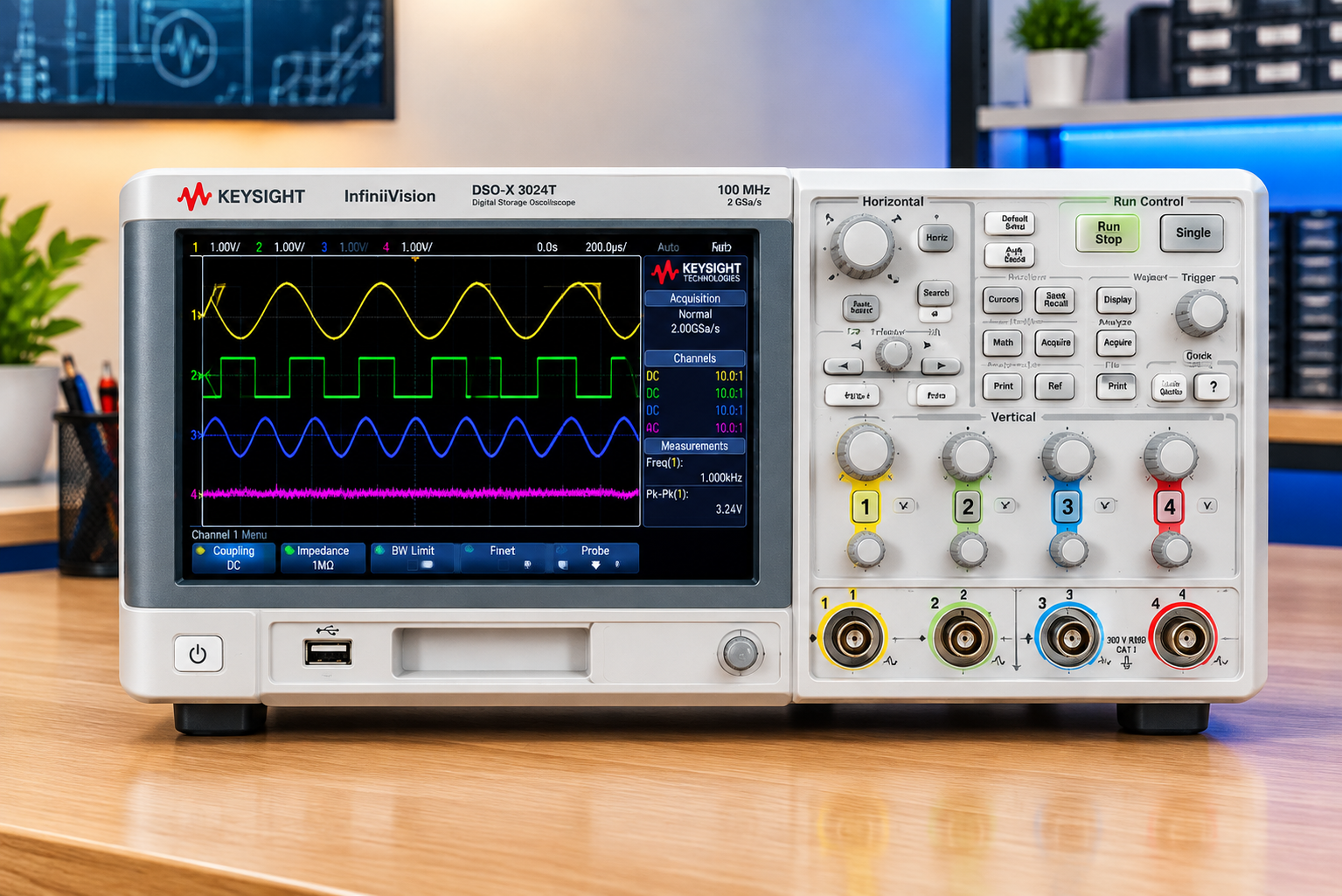Select the blue channel 3 key
1342x896 pixels.
1067,507
